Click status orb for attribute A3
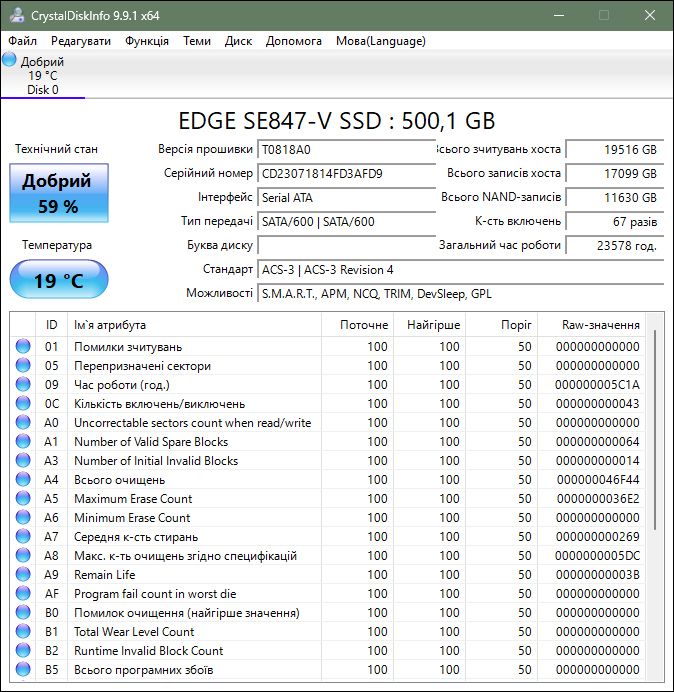Viewport: 674px width, 692px height. [23, 460]
